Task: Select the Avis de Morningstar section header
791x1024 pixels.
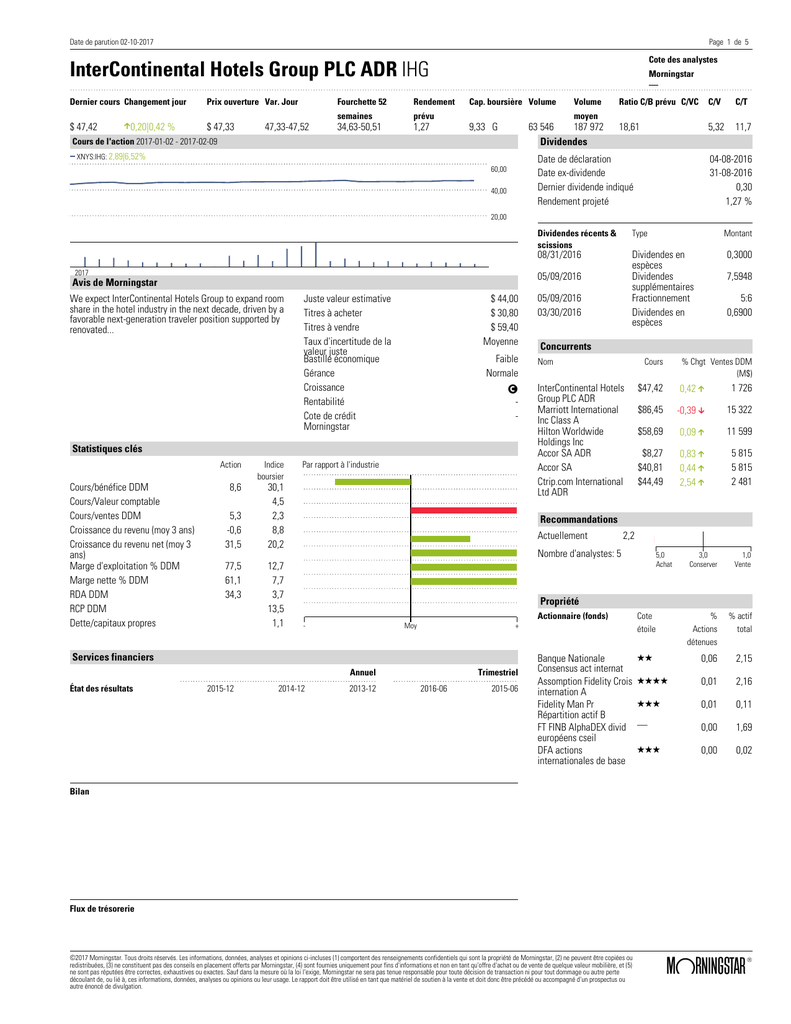Action: click(294, 283)
